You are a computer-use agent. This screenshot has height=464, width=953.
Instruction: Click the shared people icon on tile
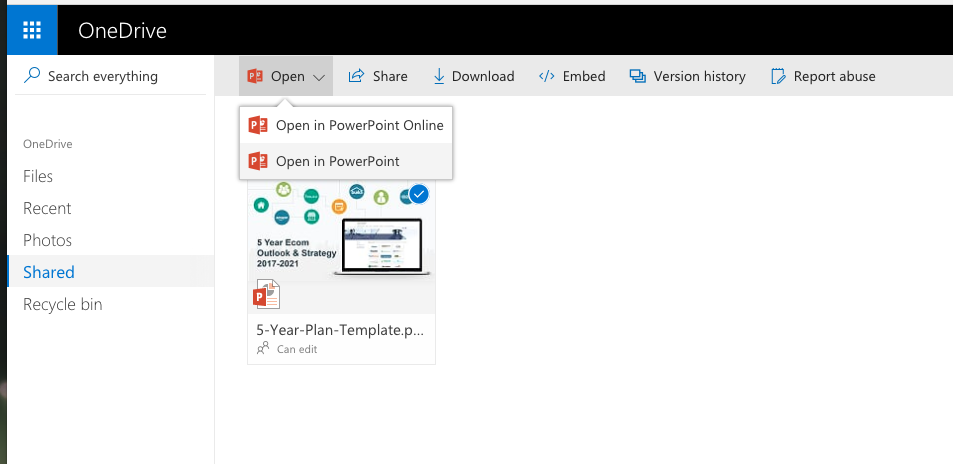click(x=263, y=348)
